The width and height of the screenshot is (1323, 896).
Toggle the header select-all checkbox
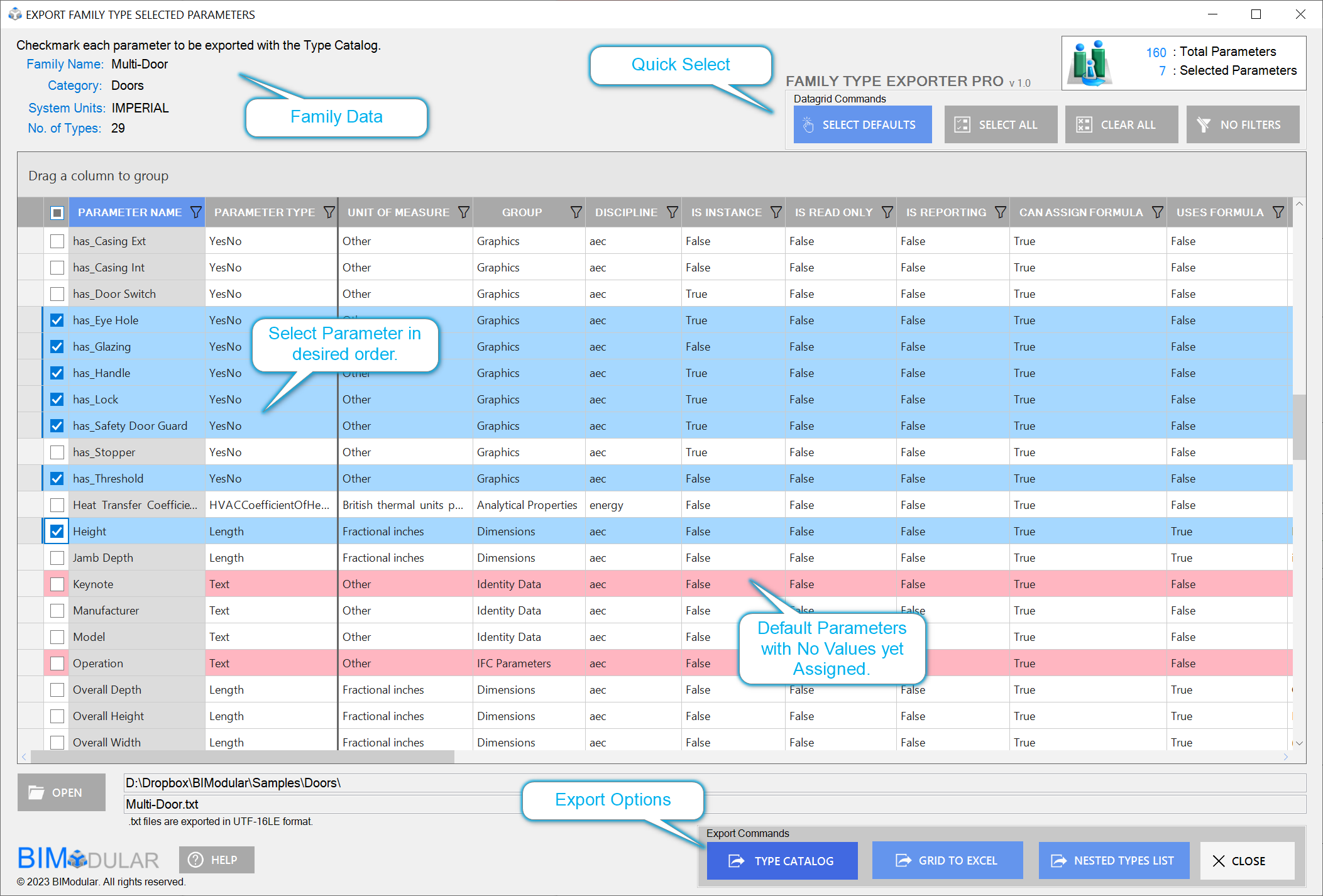click(57, 212)
